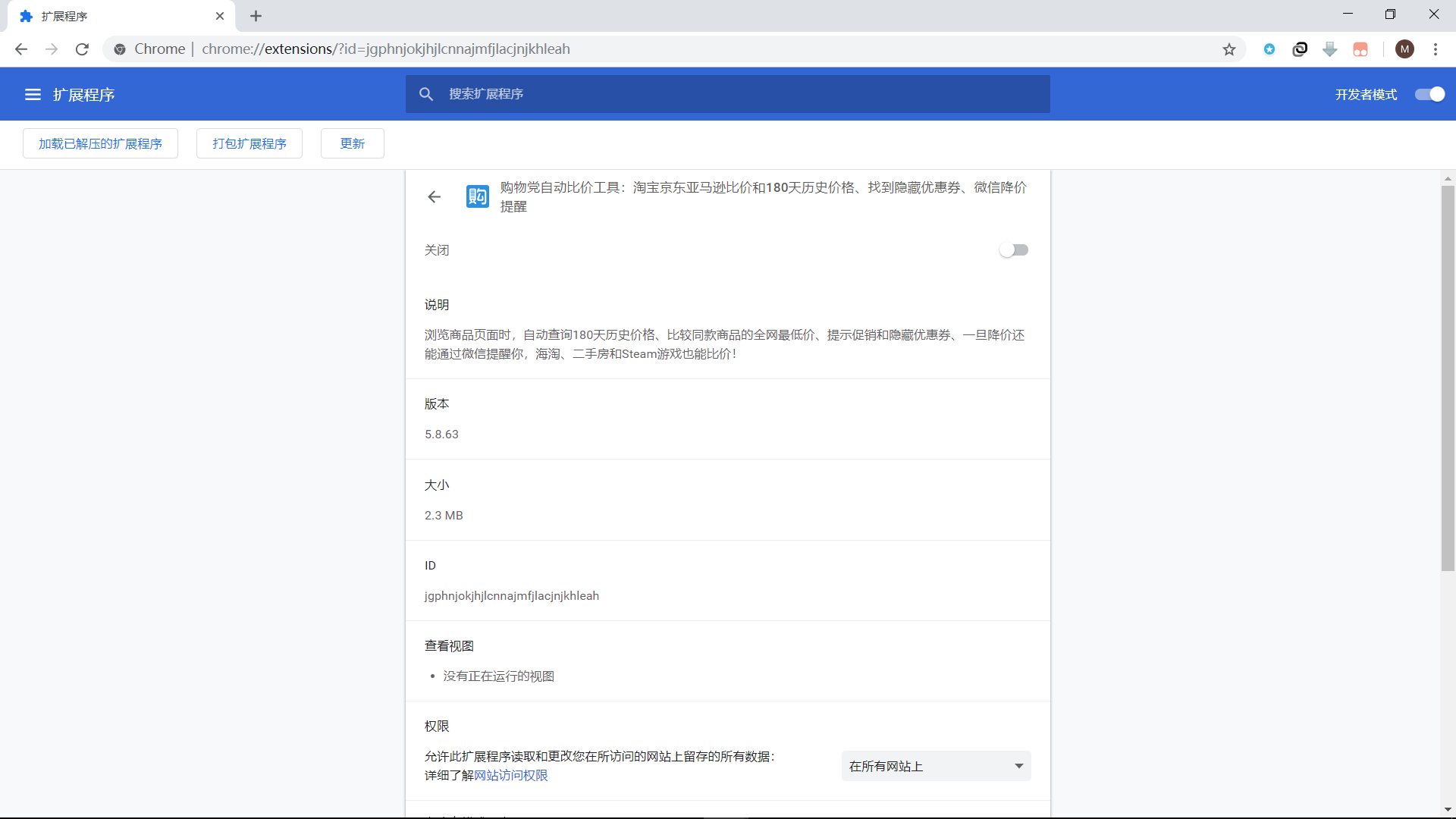Click the 查看视图 heading
This screenshot has width=1456, height=819.
tap(449, 646)
